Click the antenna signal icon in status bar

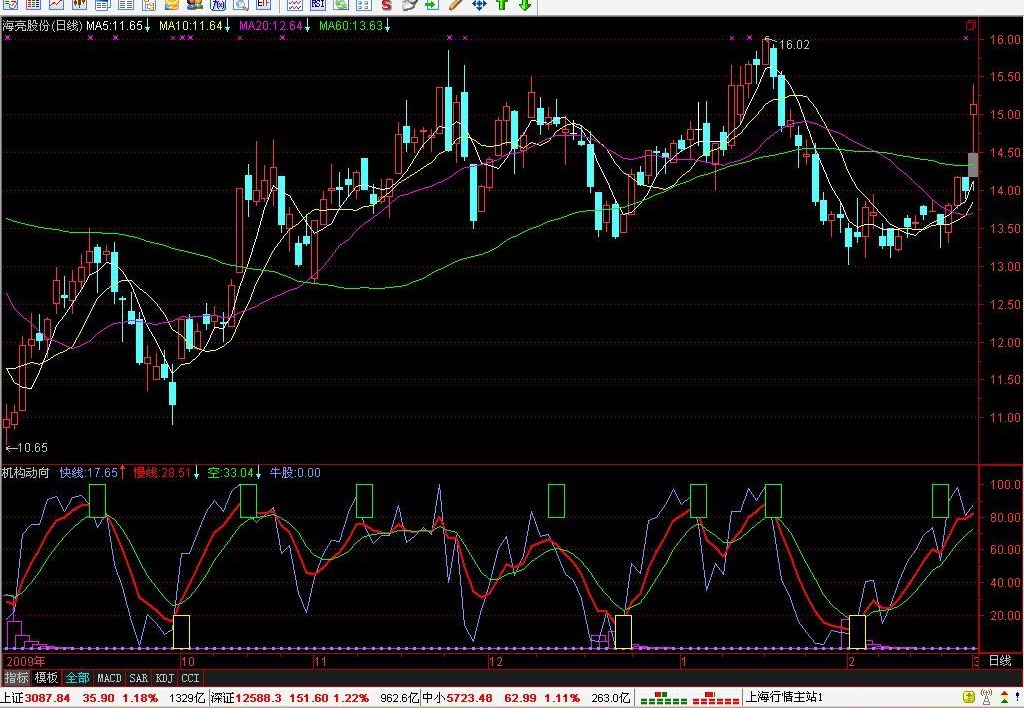(x=986, y=698)
